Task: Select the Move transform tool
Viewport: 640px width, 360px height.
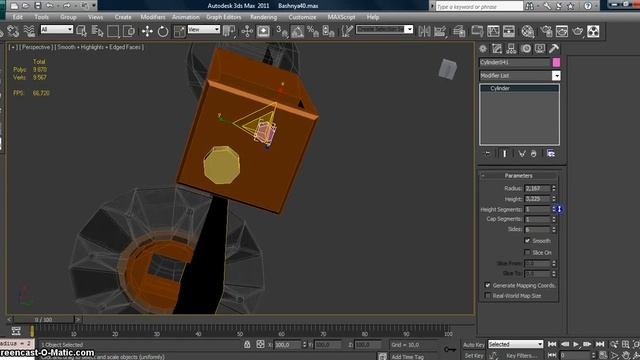Action: point(147,31)
